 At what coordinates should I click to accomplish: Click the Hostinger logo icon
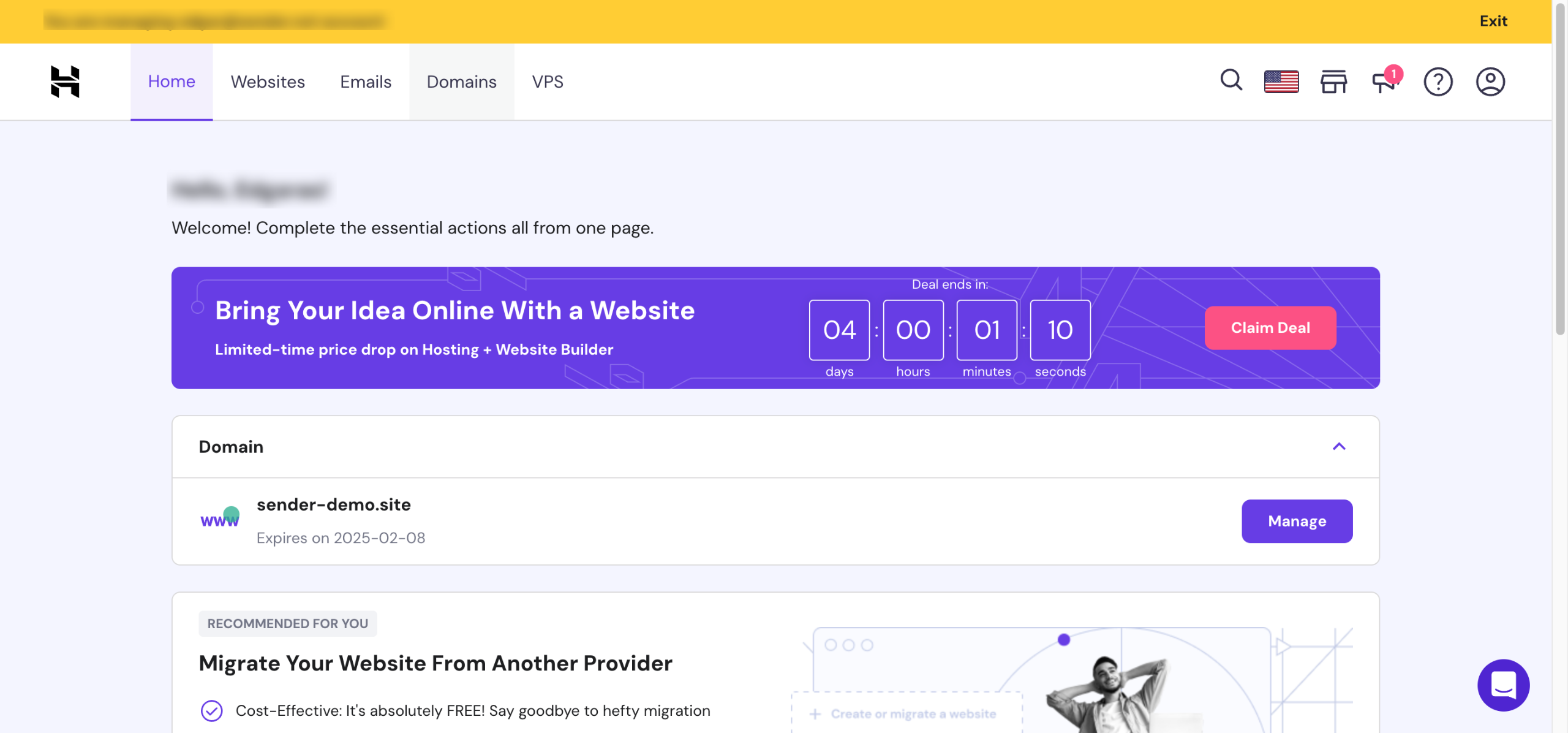(65, 82)
